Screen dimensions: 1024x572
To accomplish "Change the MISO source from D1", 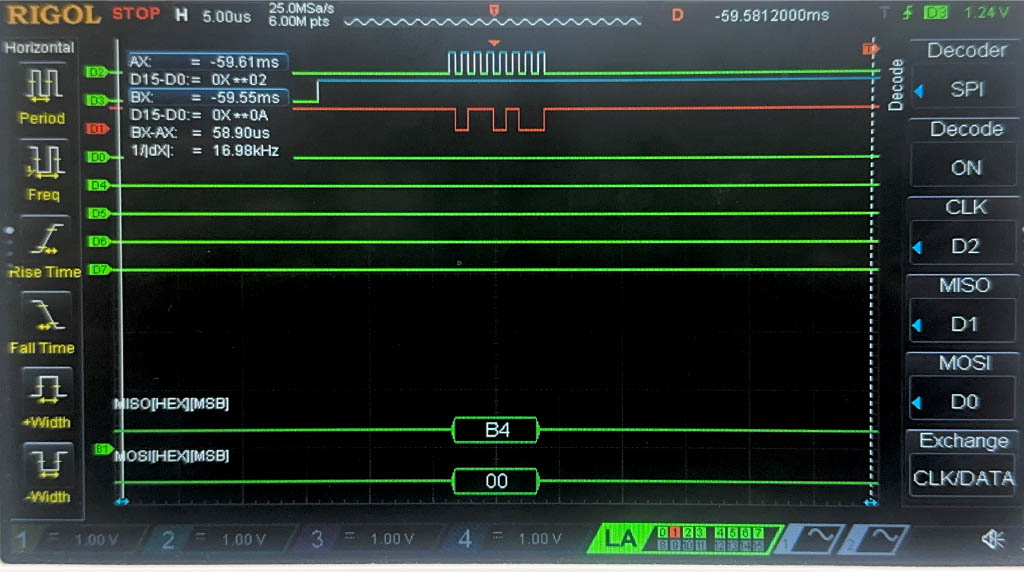I will point(965,324).
